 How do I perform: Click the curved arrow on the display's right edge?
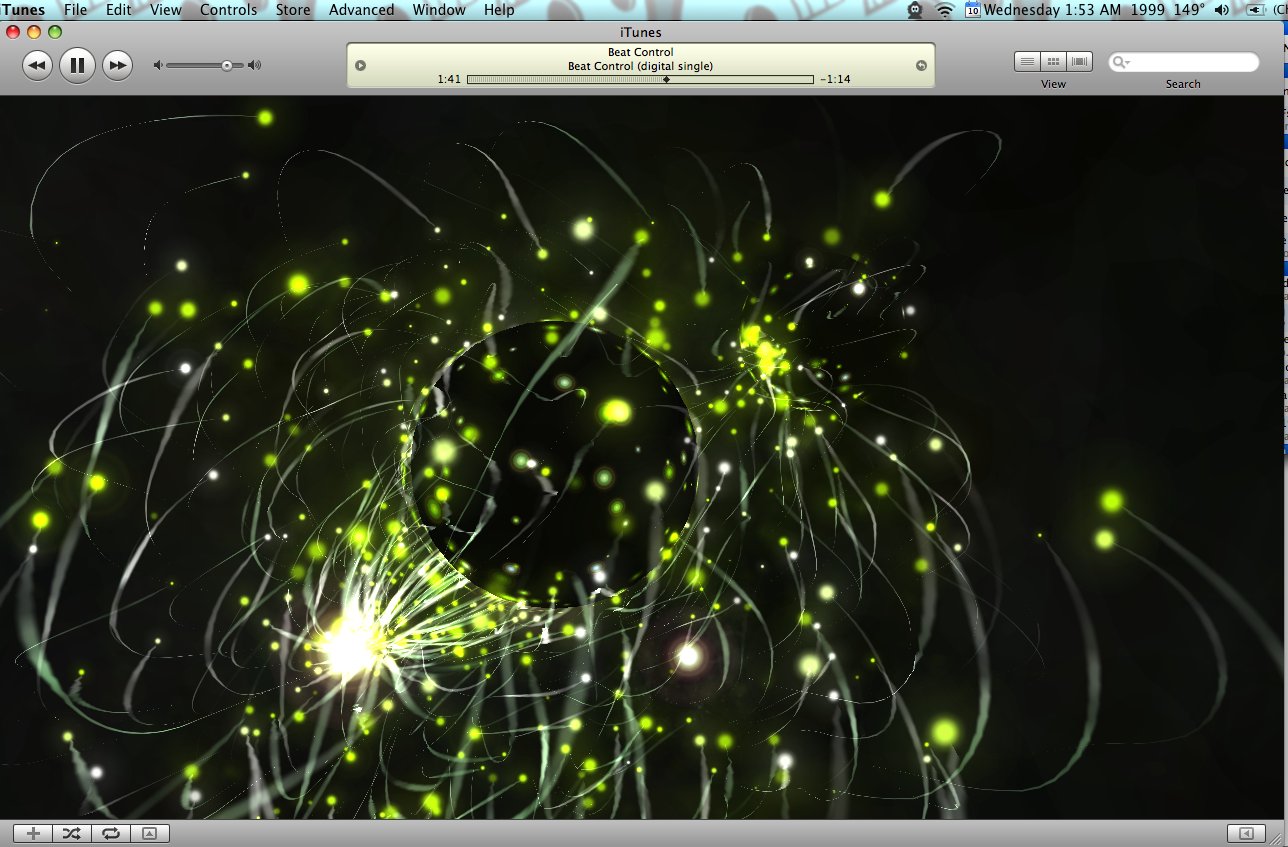[x=921, y=66]
